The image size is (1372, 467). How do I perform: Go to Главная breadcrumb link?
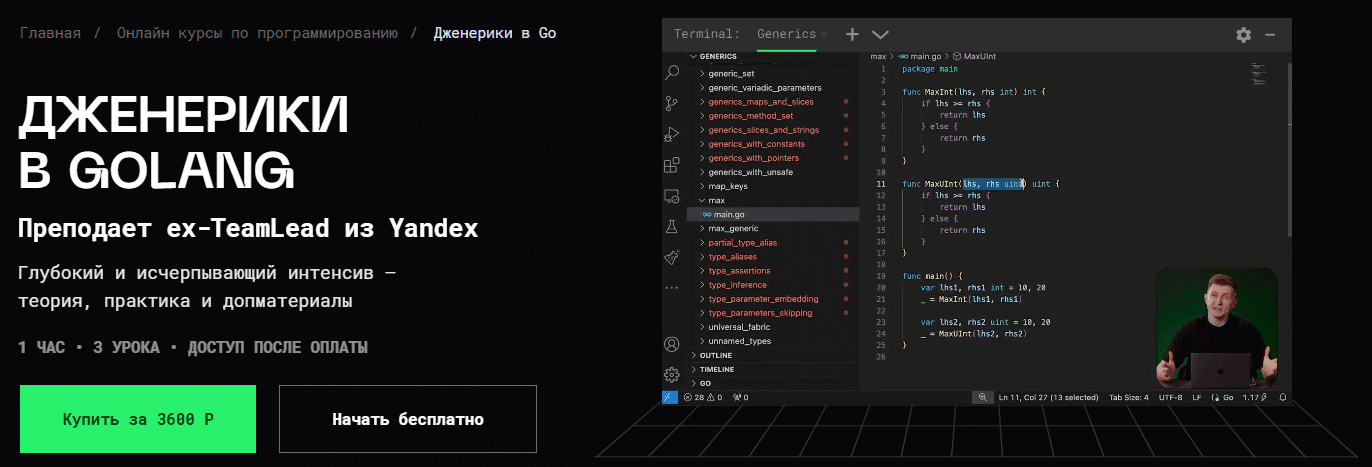[x=50, y=33]
